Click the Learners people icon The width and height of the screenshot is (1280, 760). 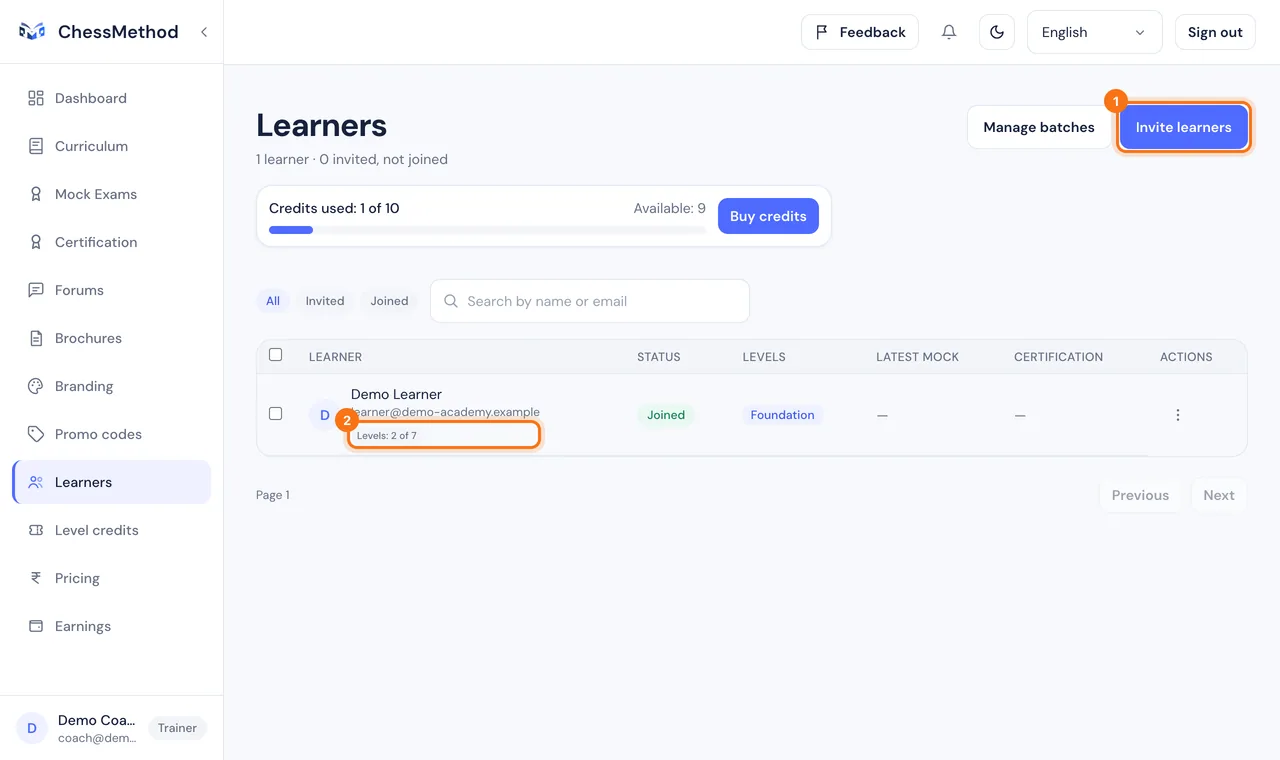tap(36, 482)
